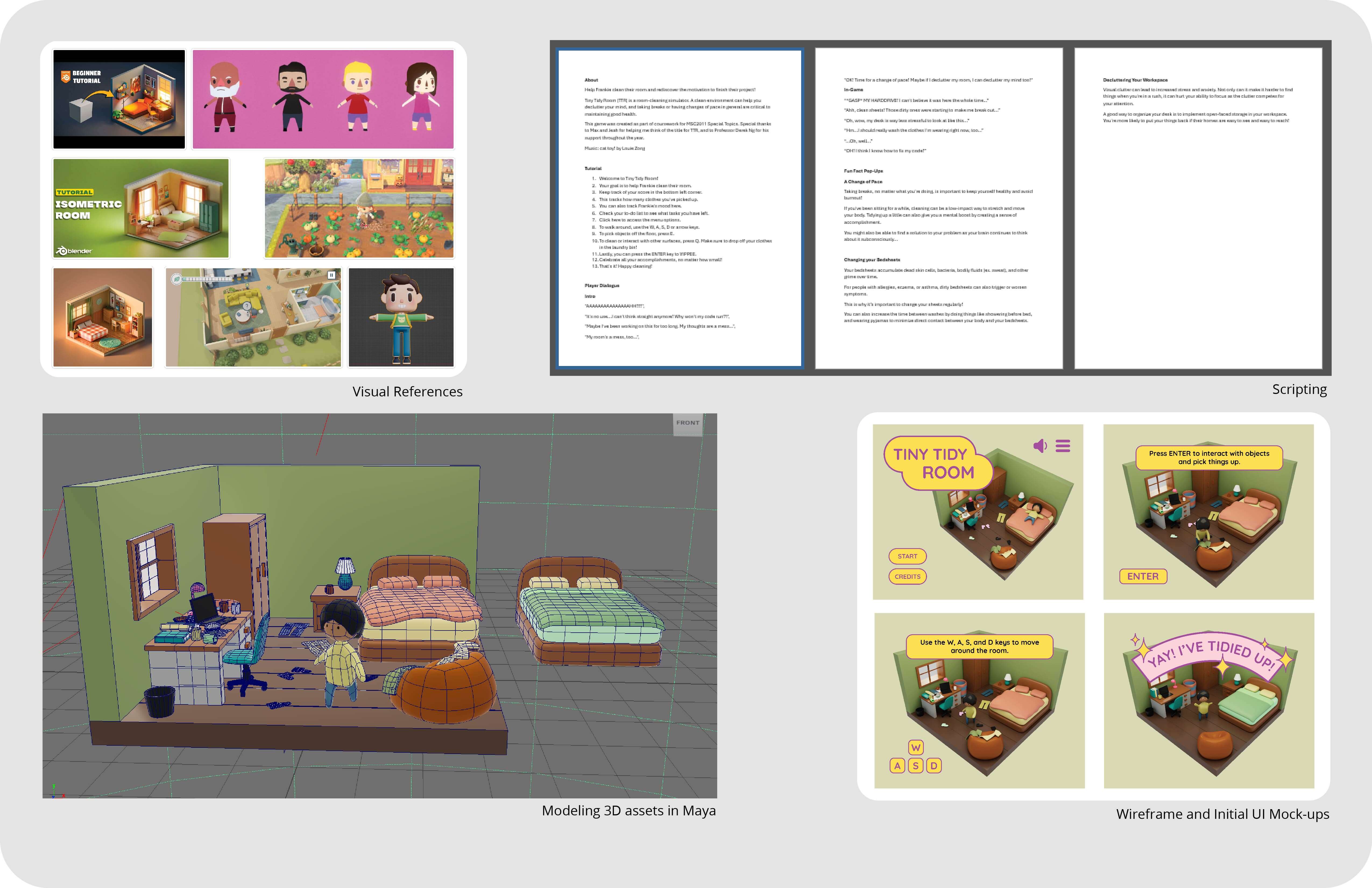This screenshot has width=1372, height=888.
Task: Click the speaker sound icon on title mock-up
Action: pyautogui.click(x=1040, y=446)
